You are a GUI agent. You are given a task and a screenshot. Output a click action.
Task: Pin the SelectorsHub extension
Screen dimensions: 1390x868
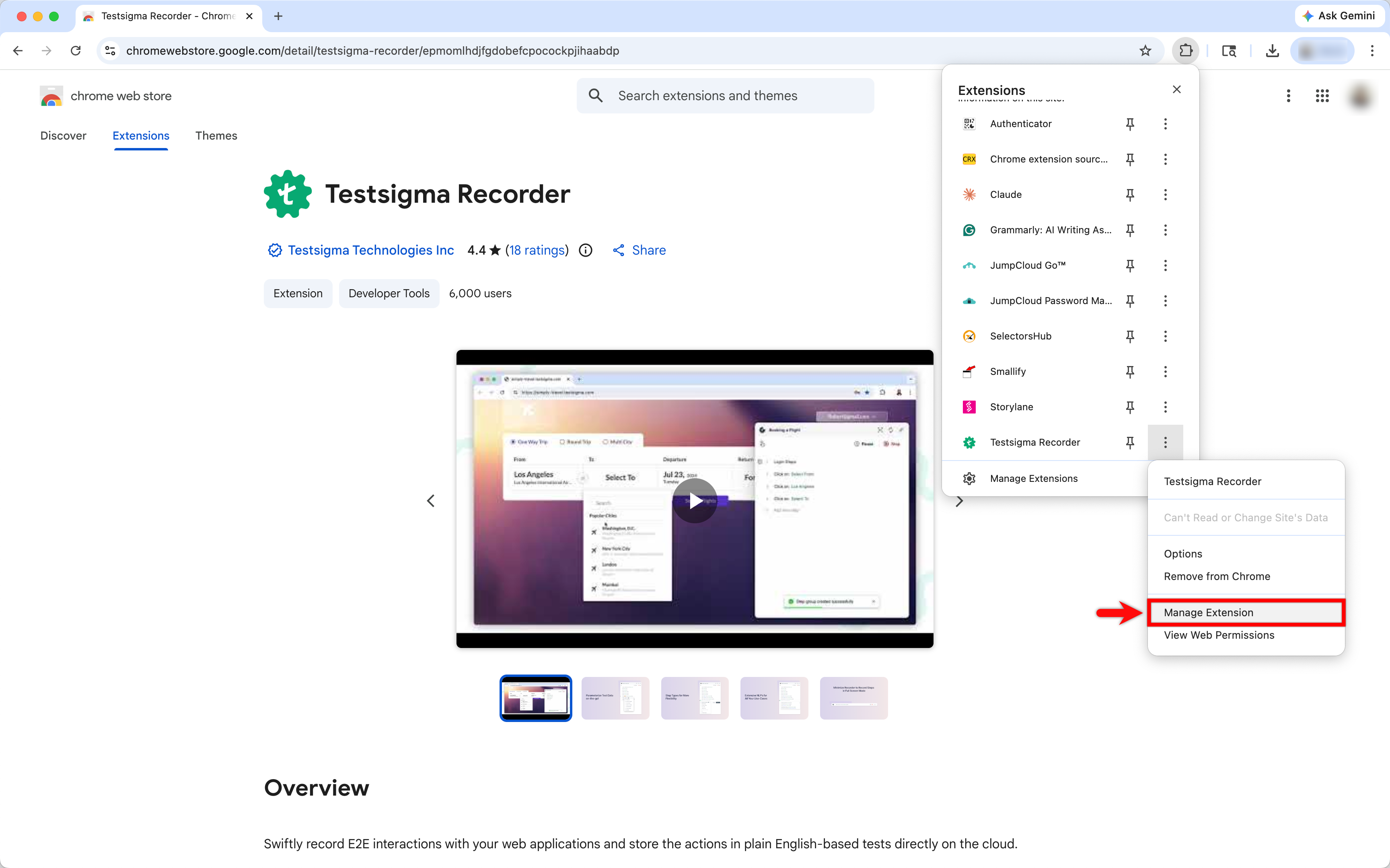coord(1130,336)
